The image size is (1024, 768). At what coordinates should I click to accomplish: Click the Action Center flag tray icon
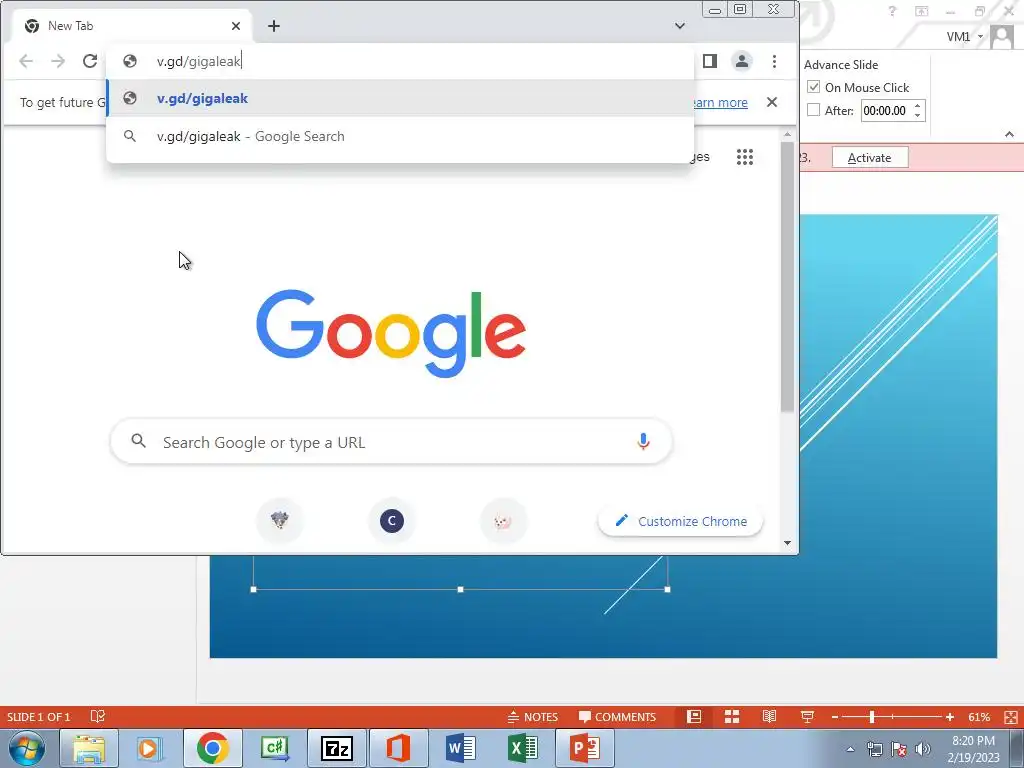click(899, 749)
